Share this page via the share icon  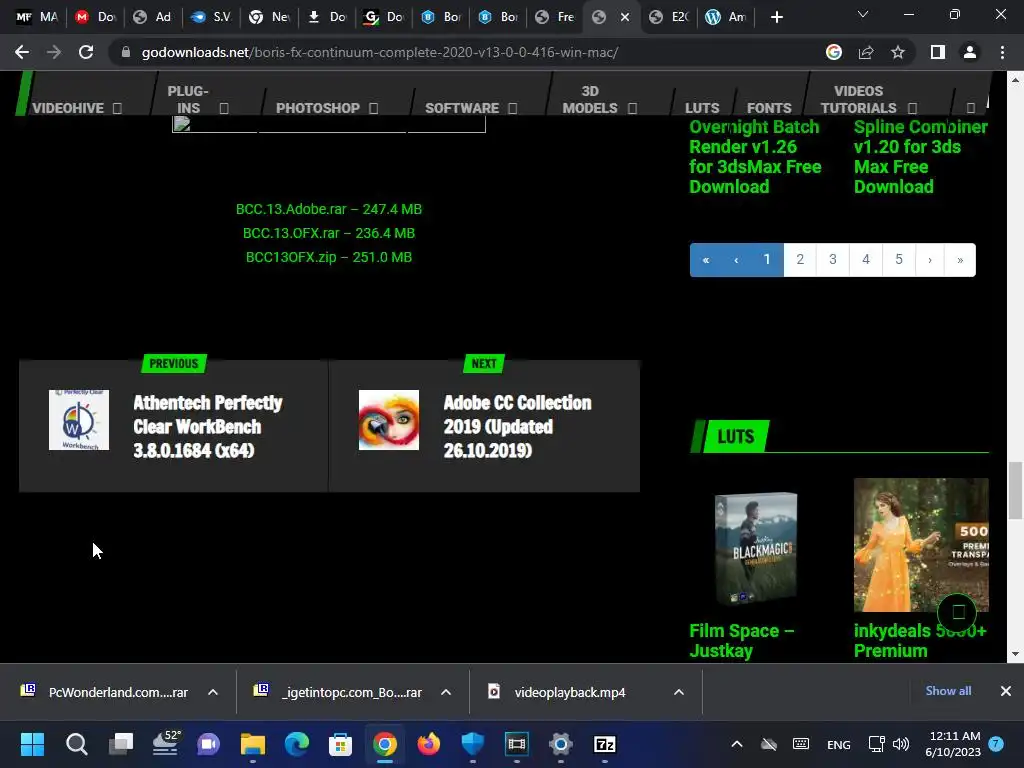(866, 52)
